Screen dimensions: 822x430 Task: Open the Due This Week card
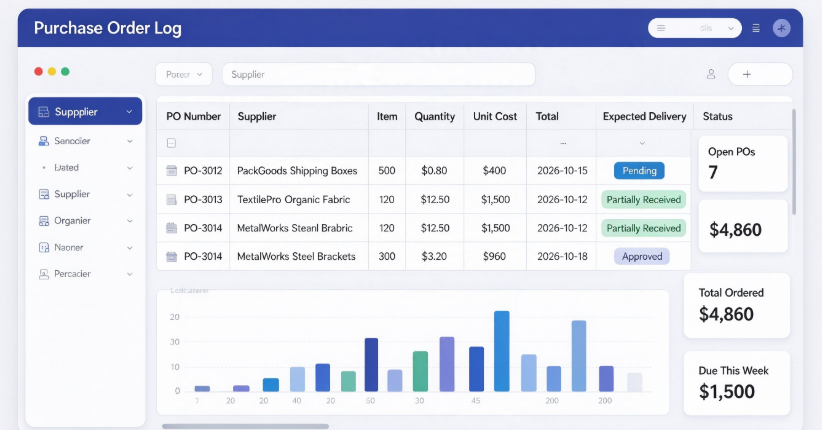click(x=737, y=383)
